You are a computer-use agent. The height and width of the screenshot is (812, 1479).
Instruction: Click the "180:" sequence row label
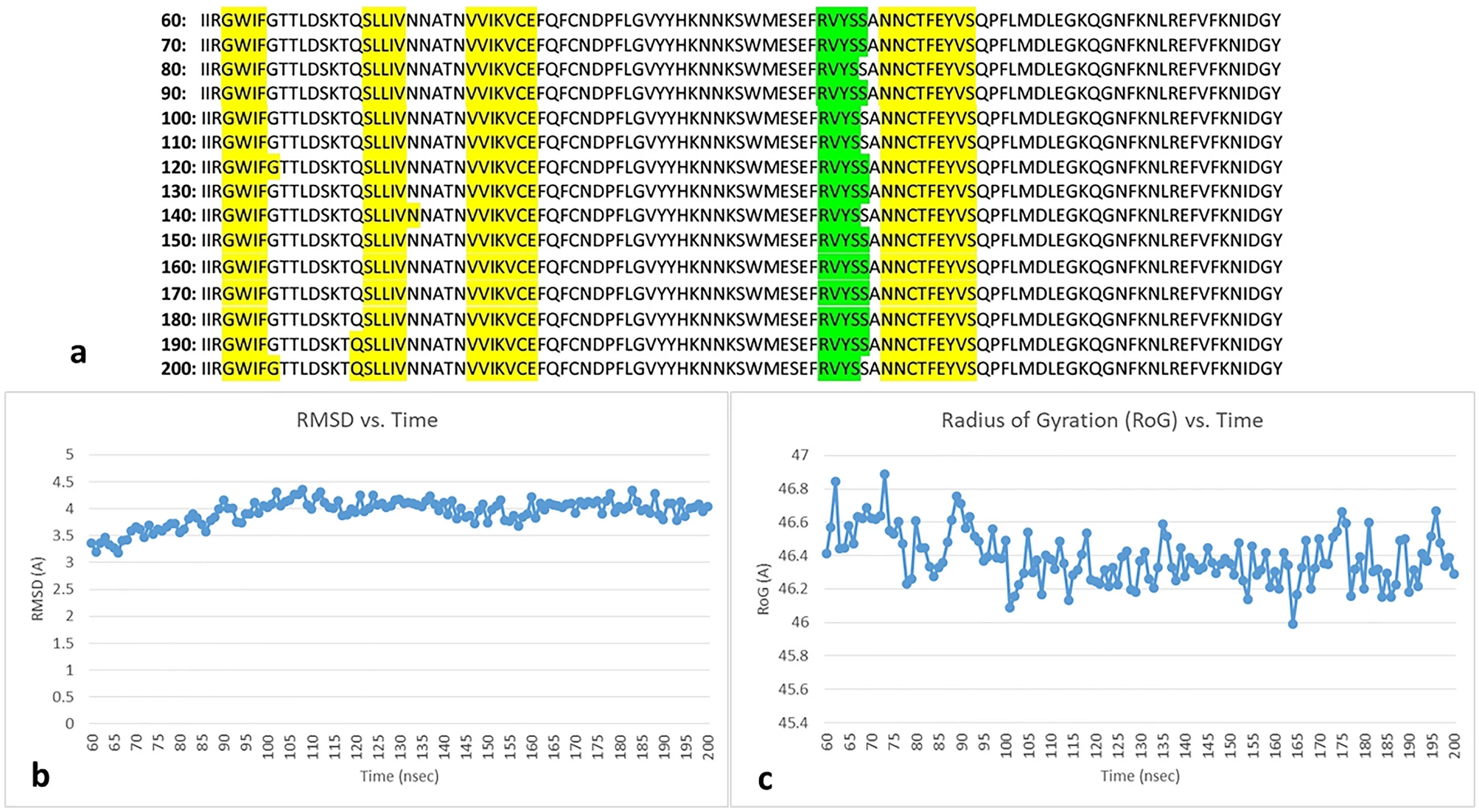click(x=179, y=320)
